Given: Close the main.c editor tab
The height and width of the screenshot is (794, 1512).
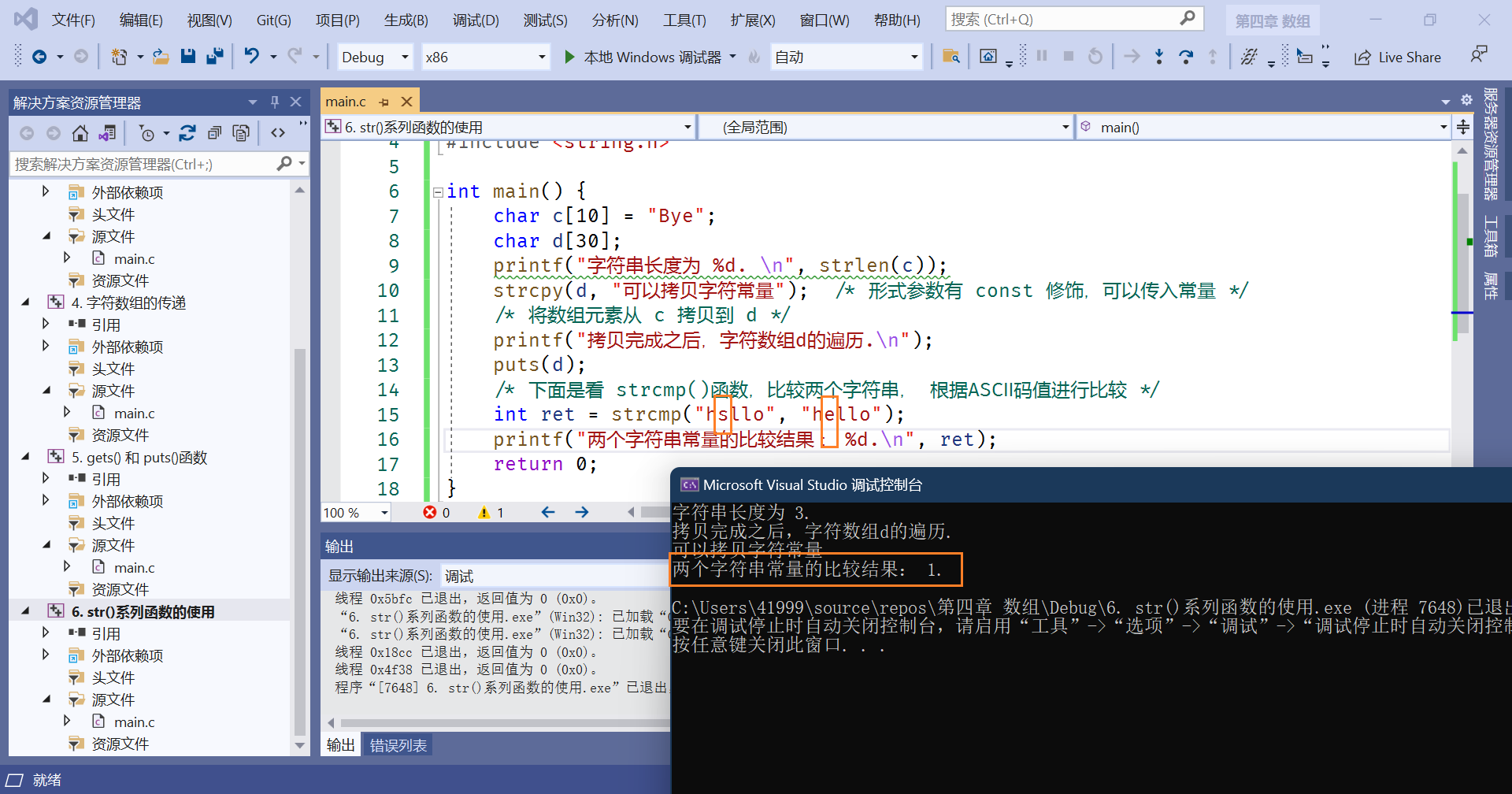Looking at the screenshot, I should 406,102.
